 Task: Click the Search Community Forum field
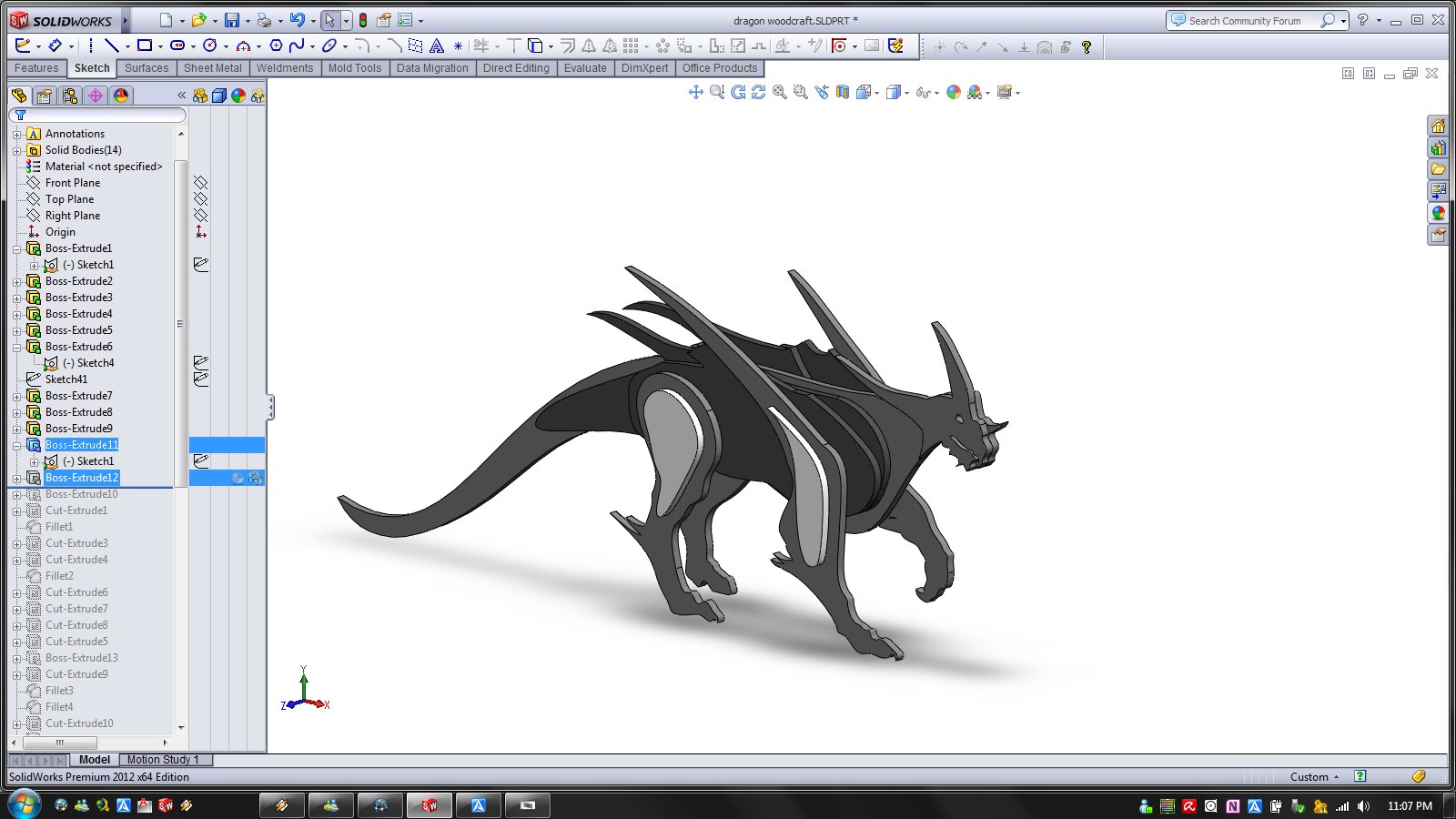[x=1244, y=20]
